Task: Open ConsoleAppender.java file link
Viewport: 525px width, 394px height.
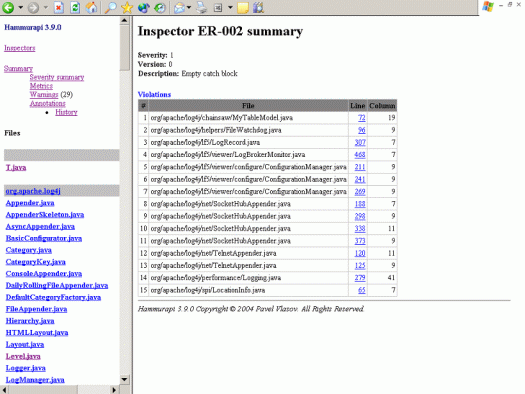Action: 44,273
